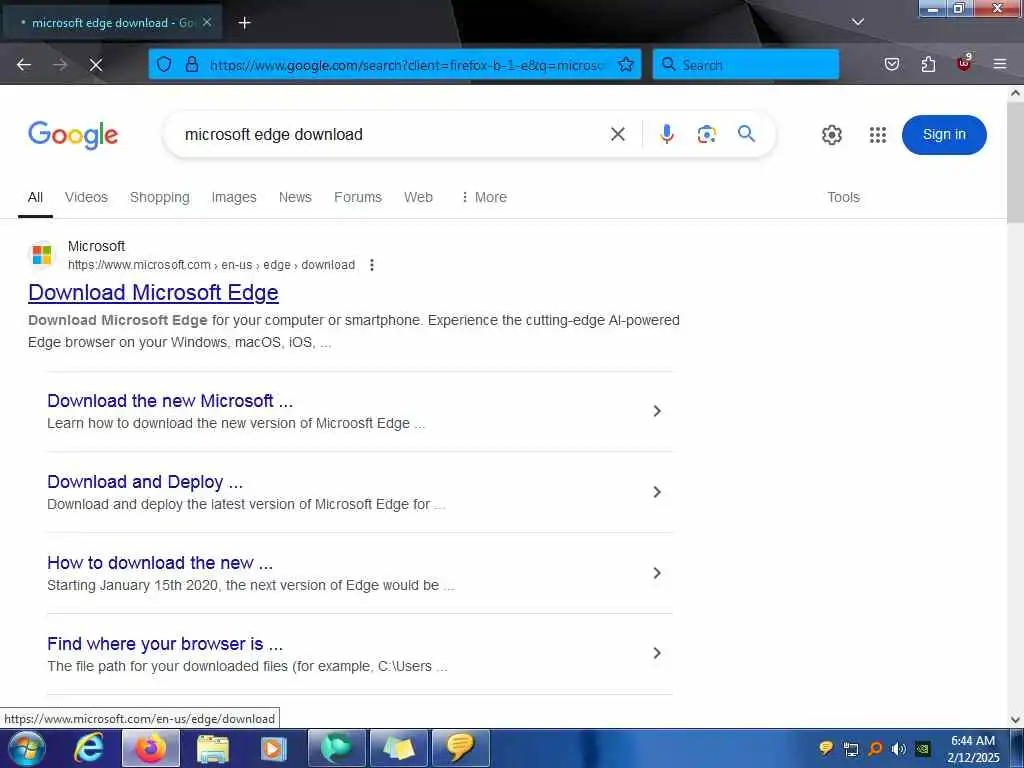Launch Internet Explorer from taskbar

[88, 748]
